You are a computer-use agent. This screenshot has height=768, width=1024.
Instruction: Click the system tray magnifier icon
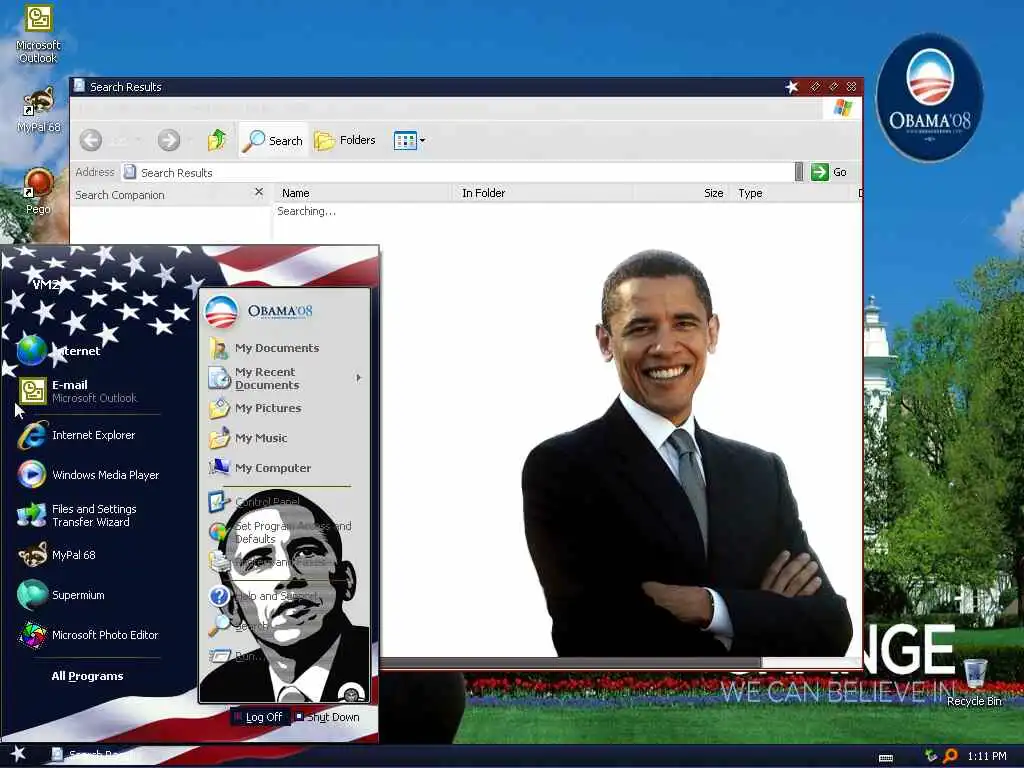950,756
